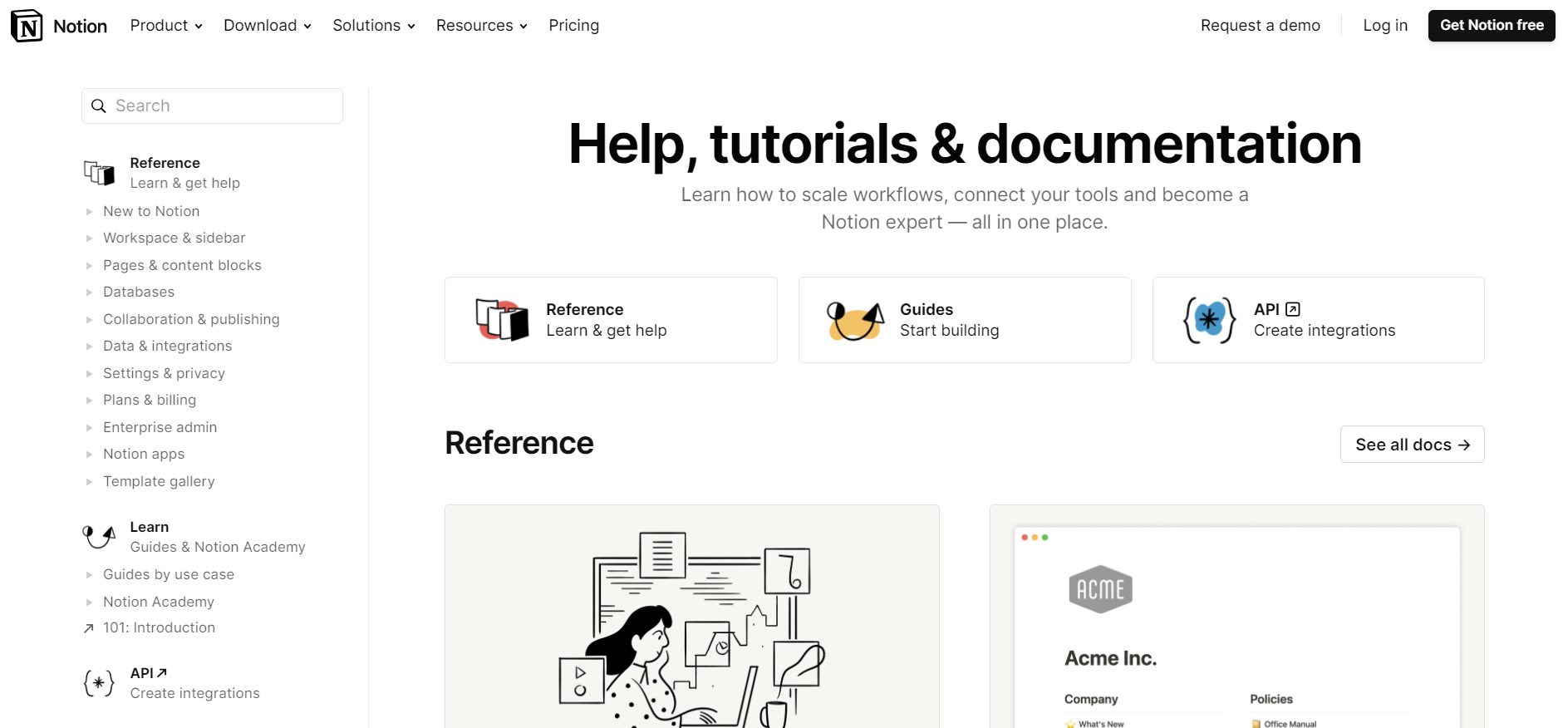Click sidebar Reference heading
Image resolution: width=1568 pixels, height=728 pixels.
pyautogui.click(x=165, y=163)
